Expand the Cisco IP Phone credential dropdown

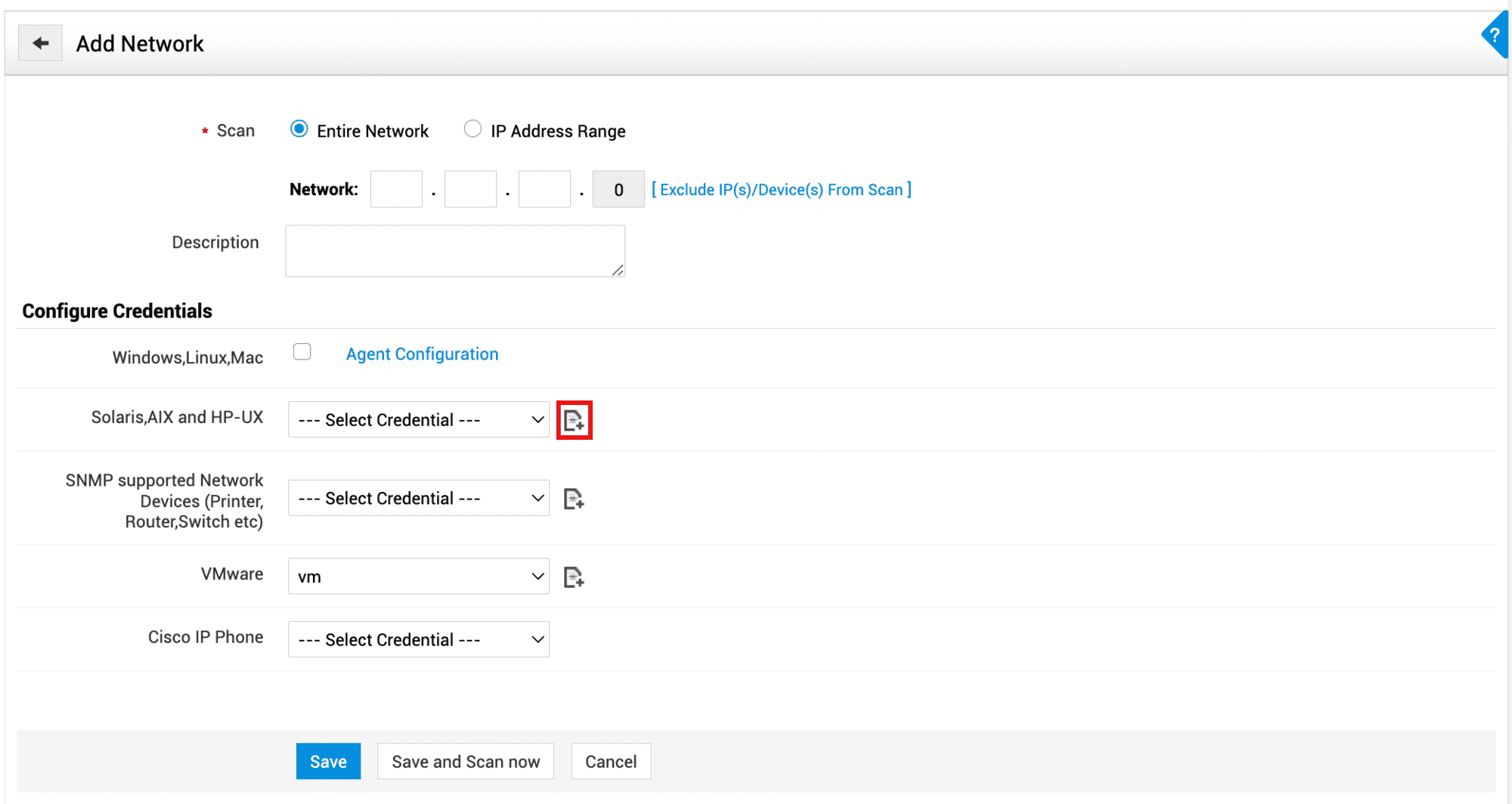click(419, 640)
